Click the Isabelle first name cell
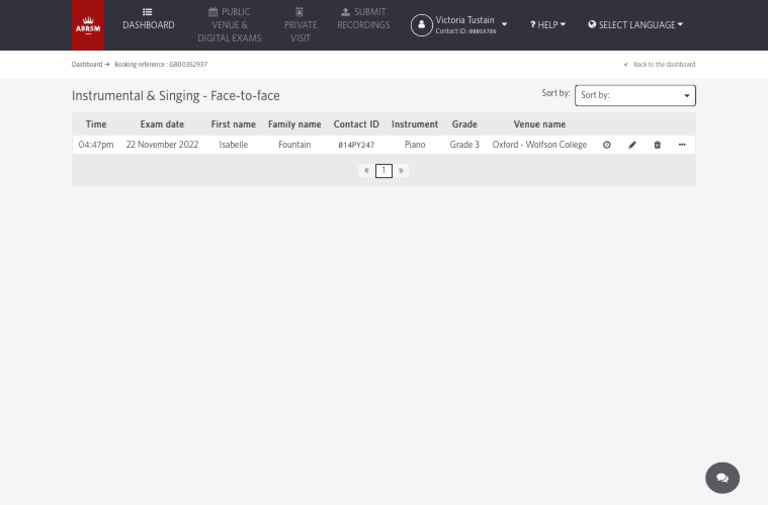 (233, 144)
